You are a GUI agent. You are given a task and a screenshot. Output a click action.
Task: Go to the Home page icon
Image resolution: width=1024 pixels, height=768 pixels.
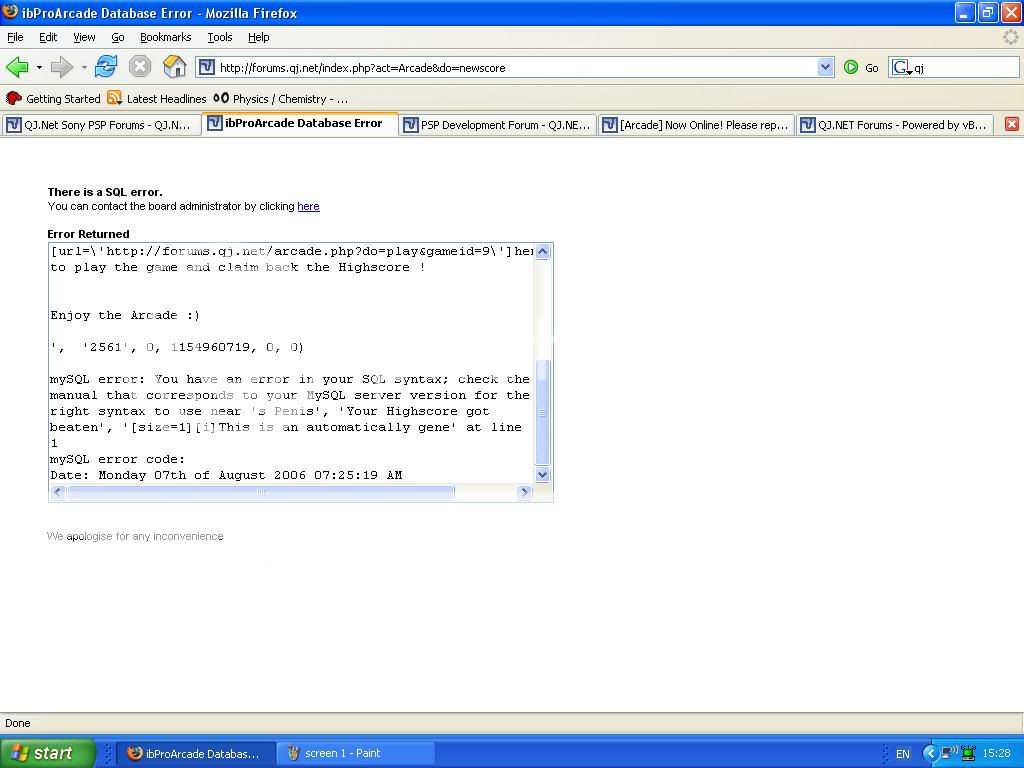[x=175, y=67]
